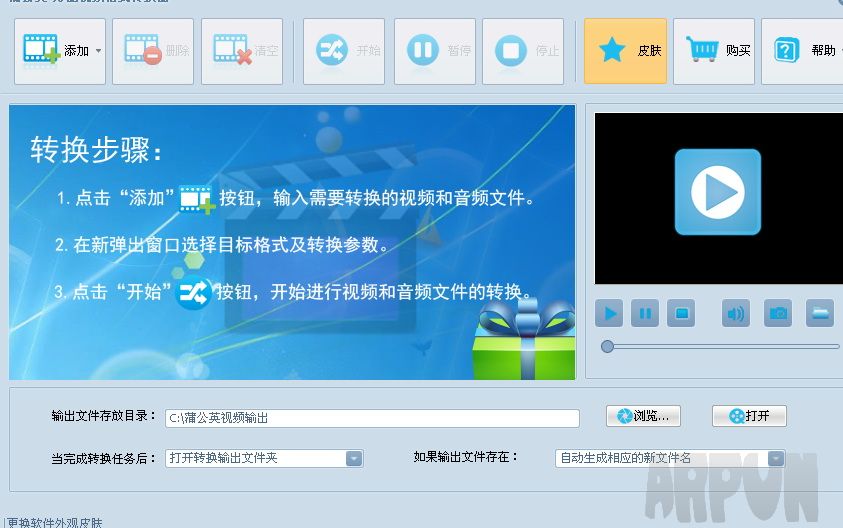Click the preview seek slider handle
Screen dimensions: 843x528
click(x=608, y=346)
